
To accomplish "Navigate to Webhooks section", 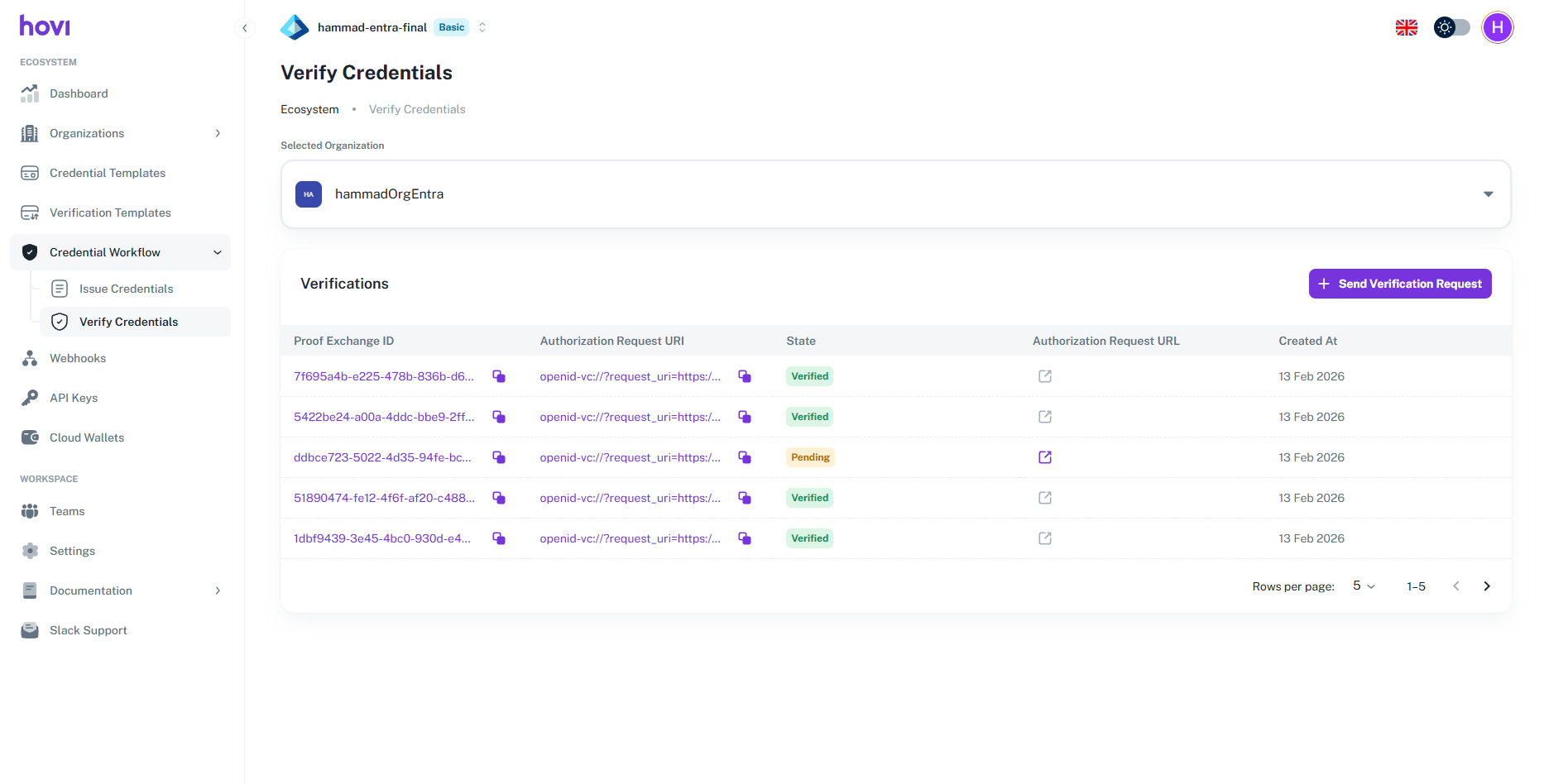I will 78,358.
